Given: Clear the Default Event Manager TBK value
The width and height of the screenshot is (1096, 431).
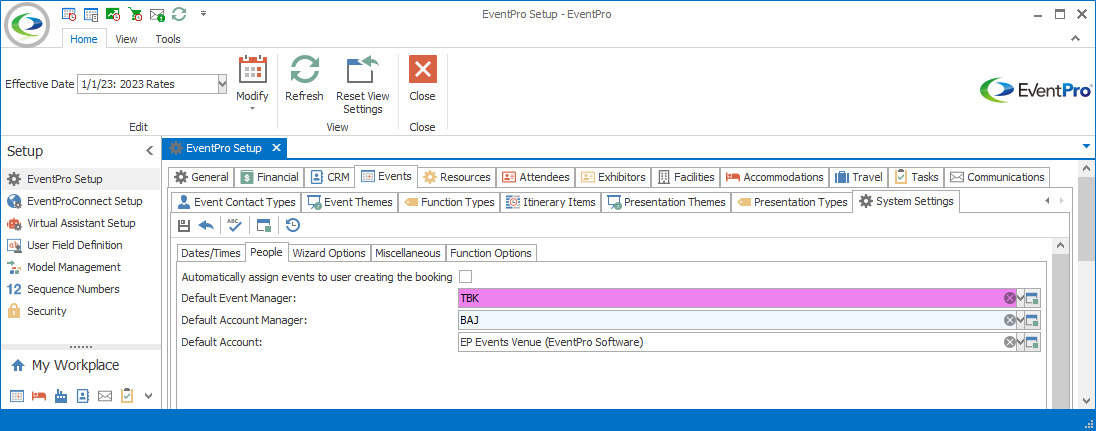Looking at the screenshot, I should 1009,298.
